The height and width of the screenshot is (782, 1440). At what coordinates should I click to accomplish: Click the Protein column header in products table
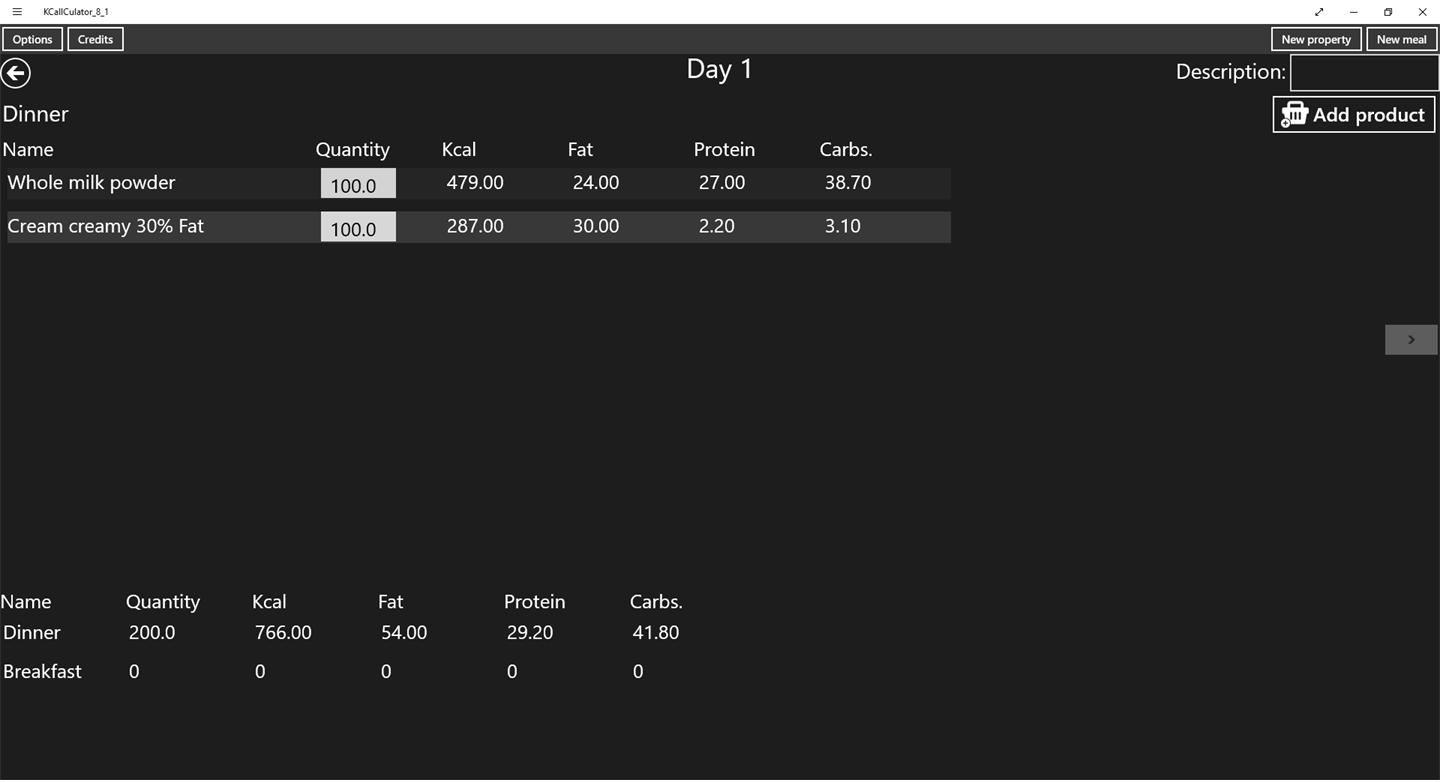(724, 150)
